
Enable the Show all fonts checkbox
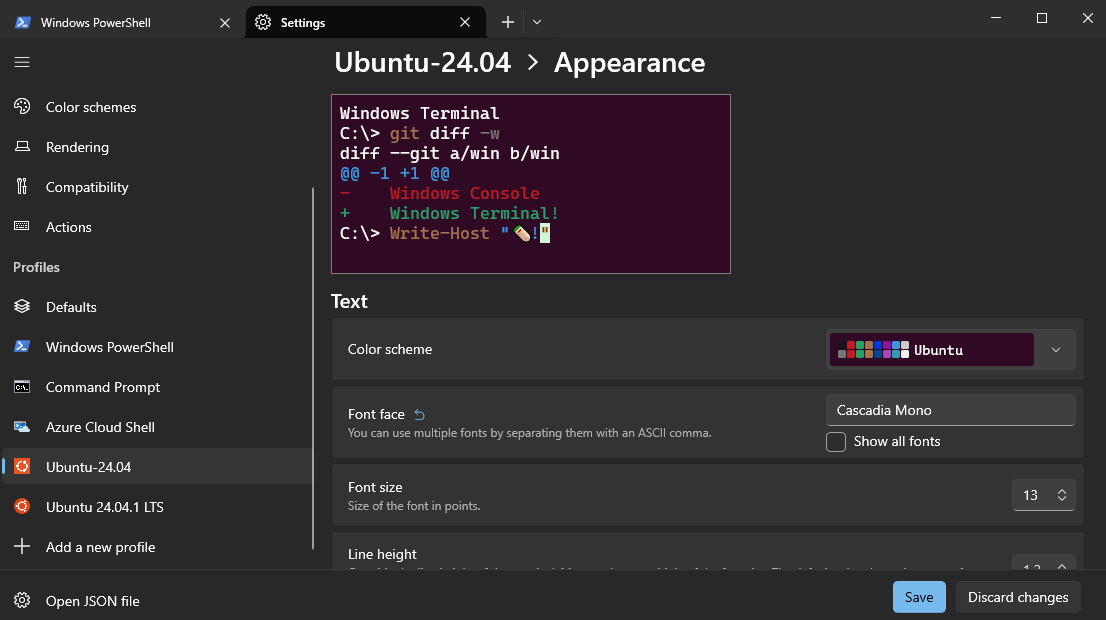[836, 442]
